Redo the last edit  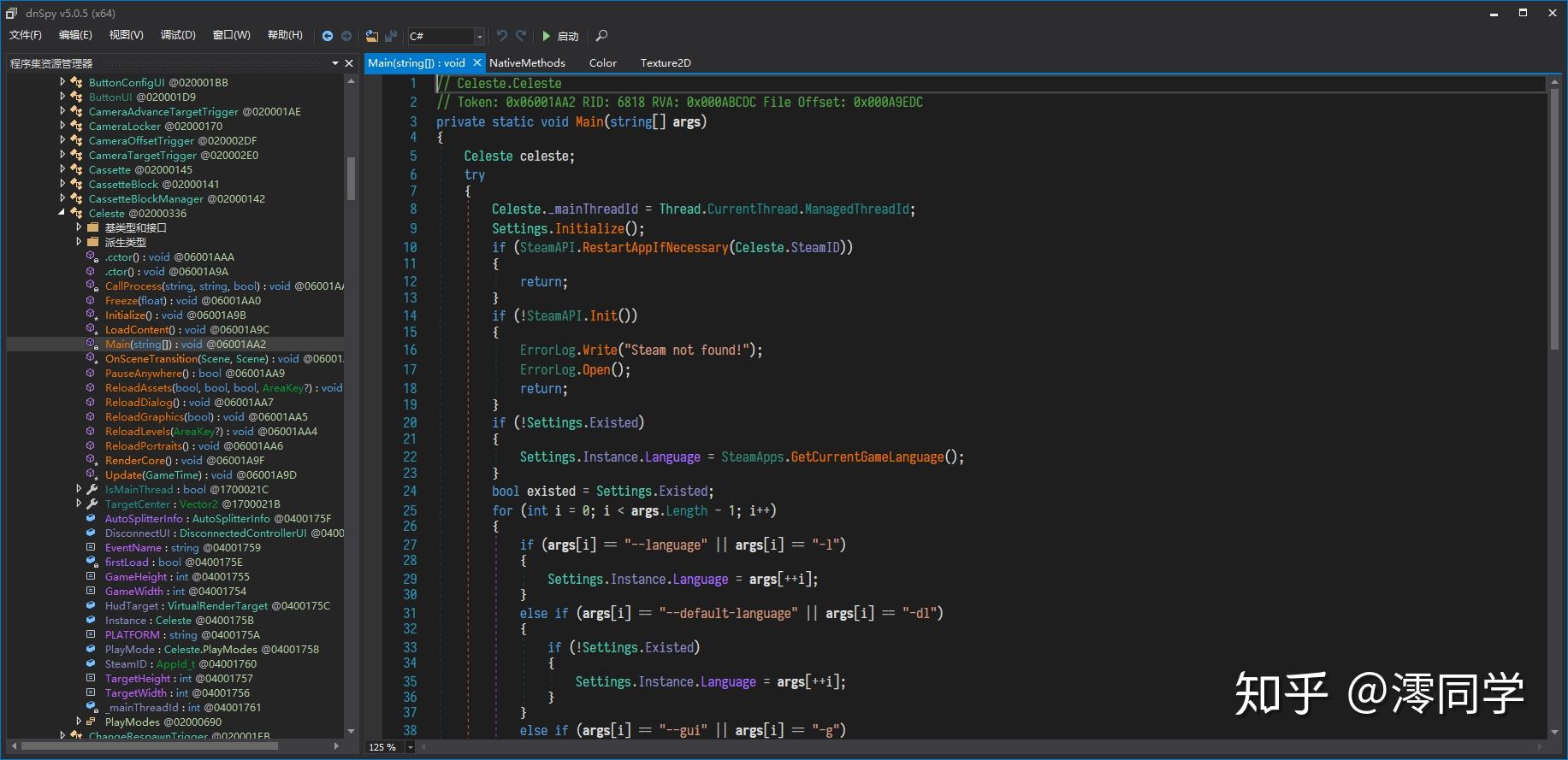521,36
